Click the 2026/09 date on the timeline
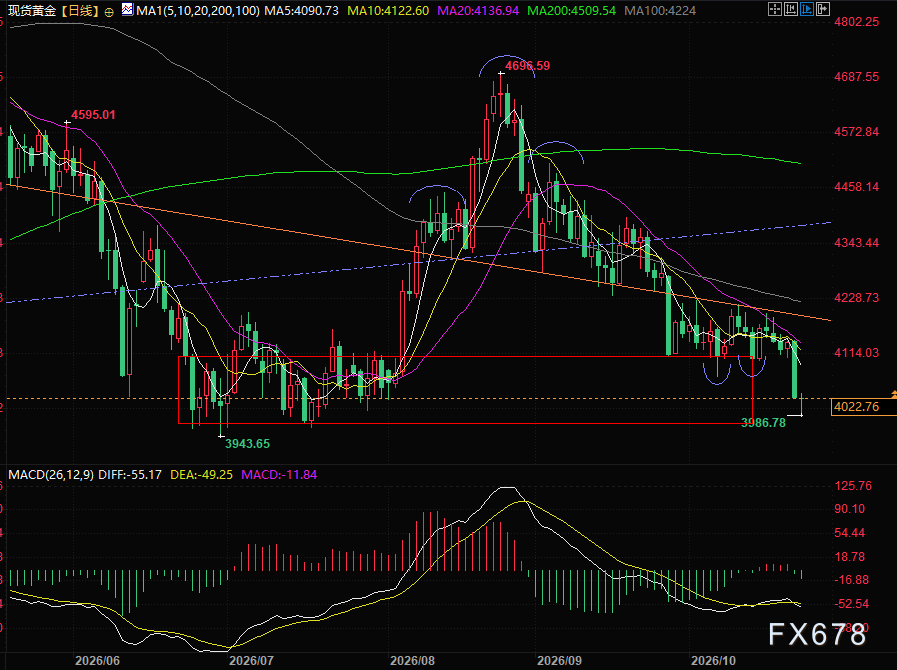 (x=559, y=661)
